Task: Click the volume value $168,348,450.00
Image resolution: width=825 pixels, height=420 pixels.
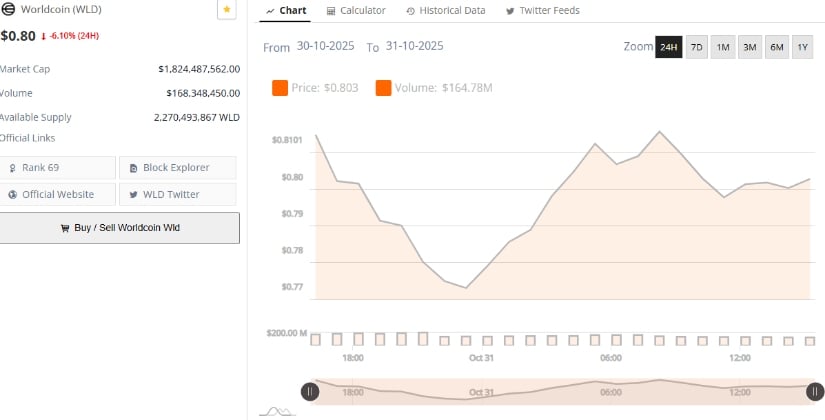Action: (203, 93)
